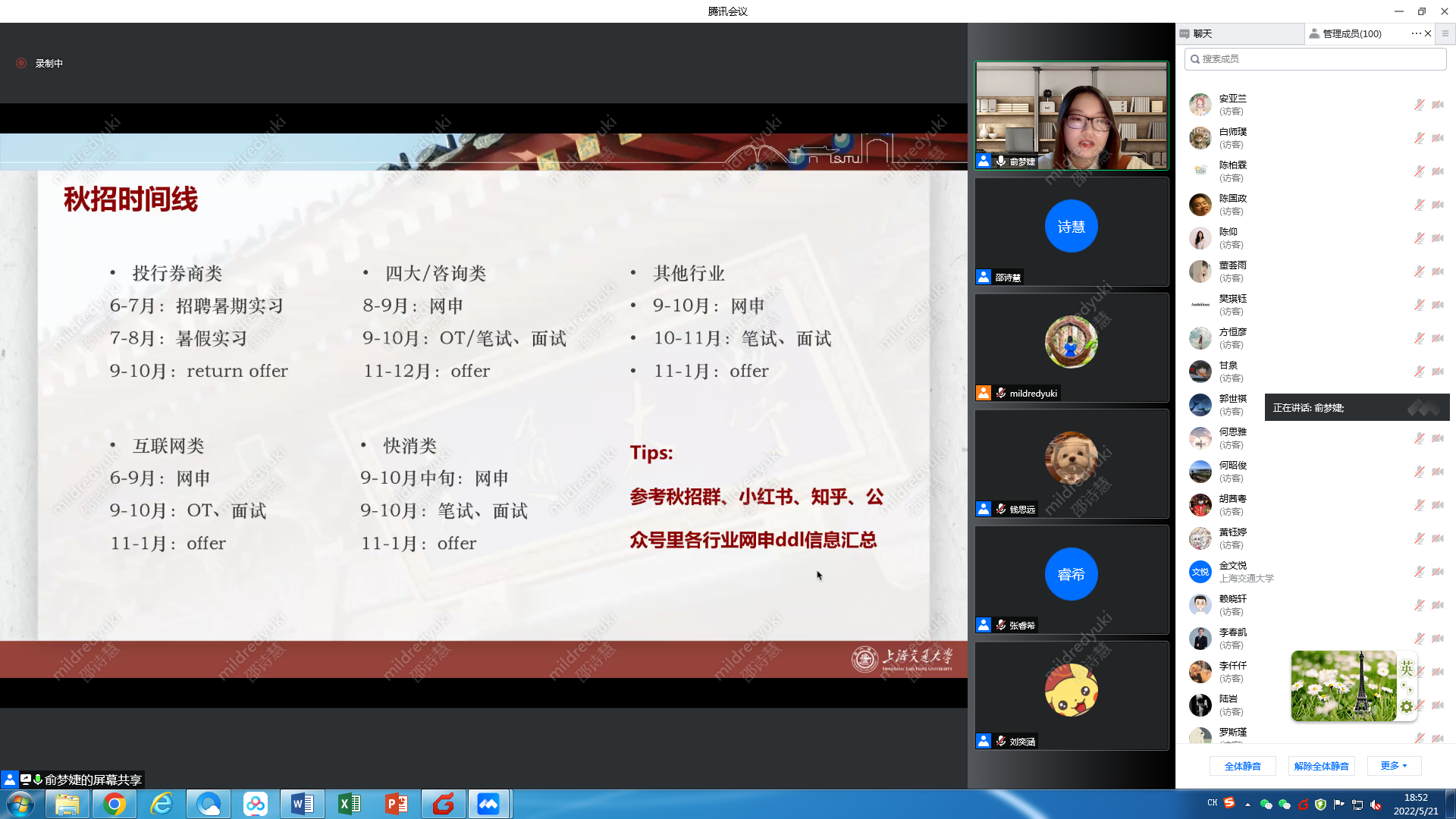Image resolution: width=1456 pixels, height=819 pixels.
Task: Click the input method settings gear icon
Action: click(1407, 706)
